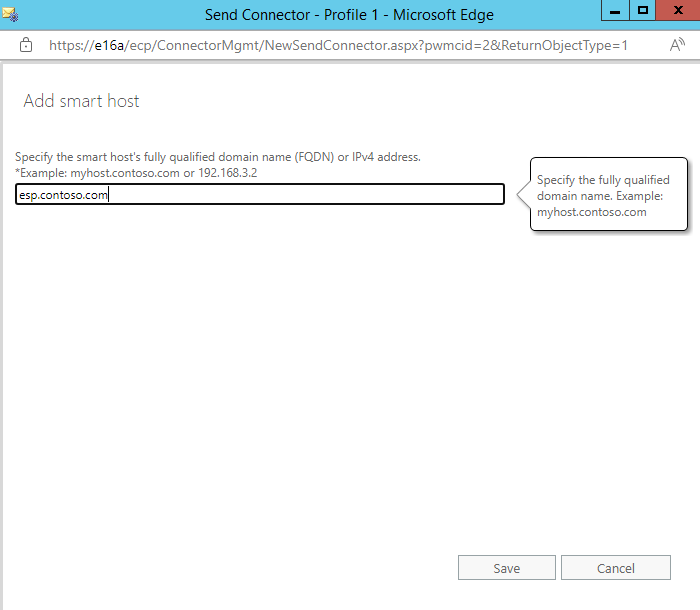Click the lock site information icon

click(x=26, y=45)
